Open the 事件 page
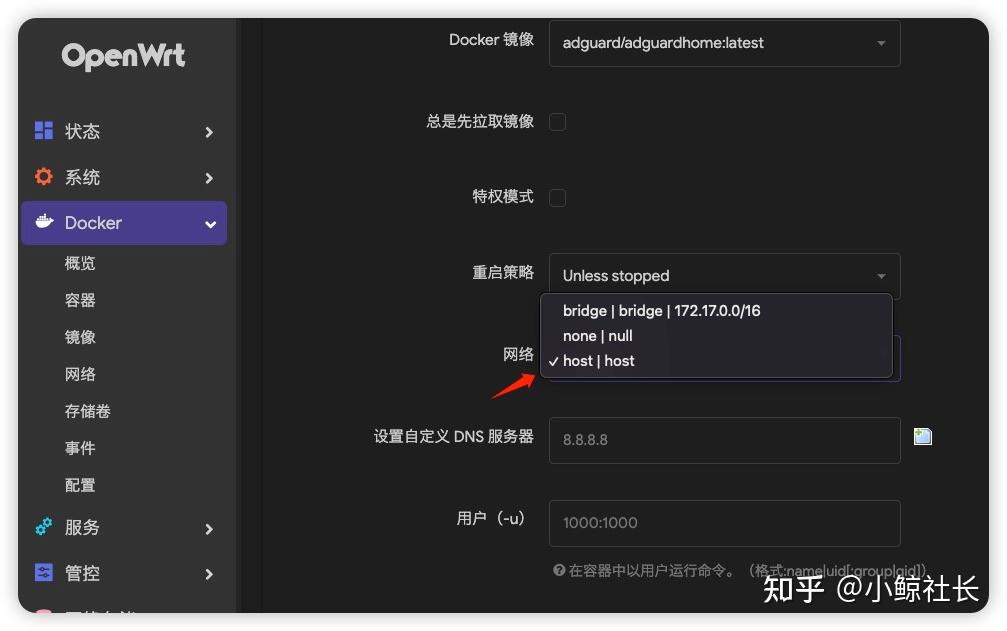This screenshot has height=631, width=1007. point(82,448)
